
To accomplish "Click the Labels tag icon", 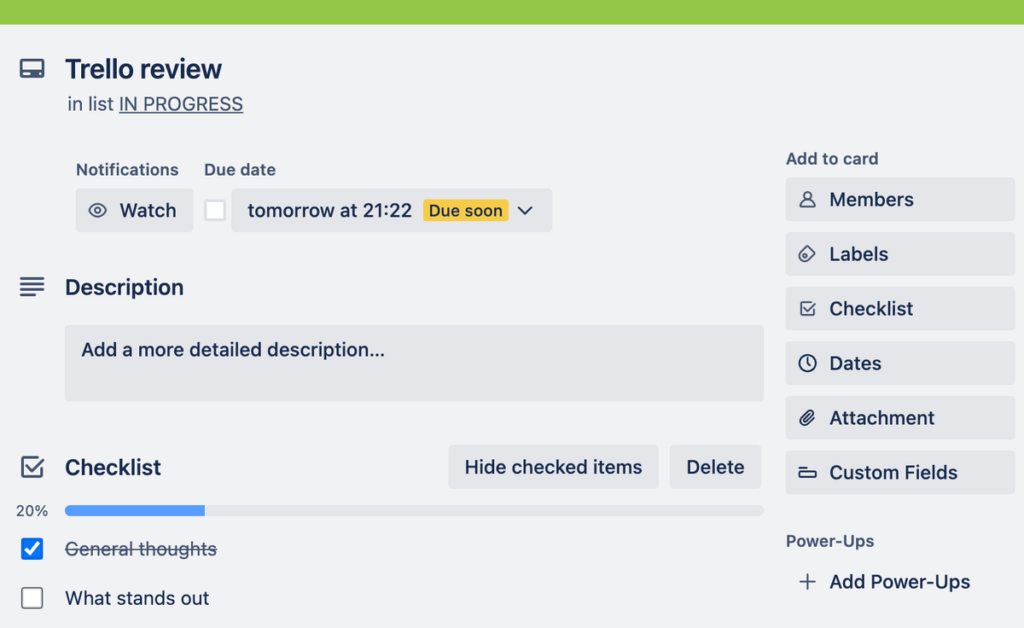I will tap(807, 254).
